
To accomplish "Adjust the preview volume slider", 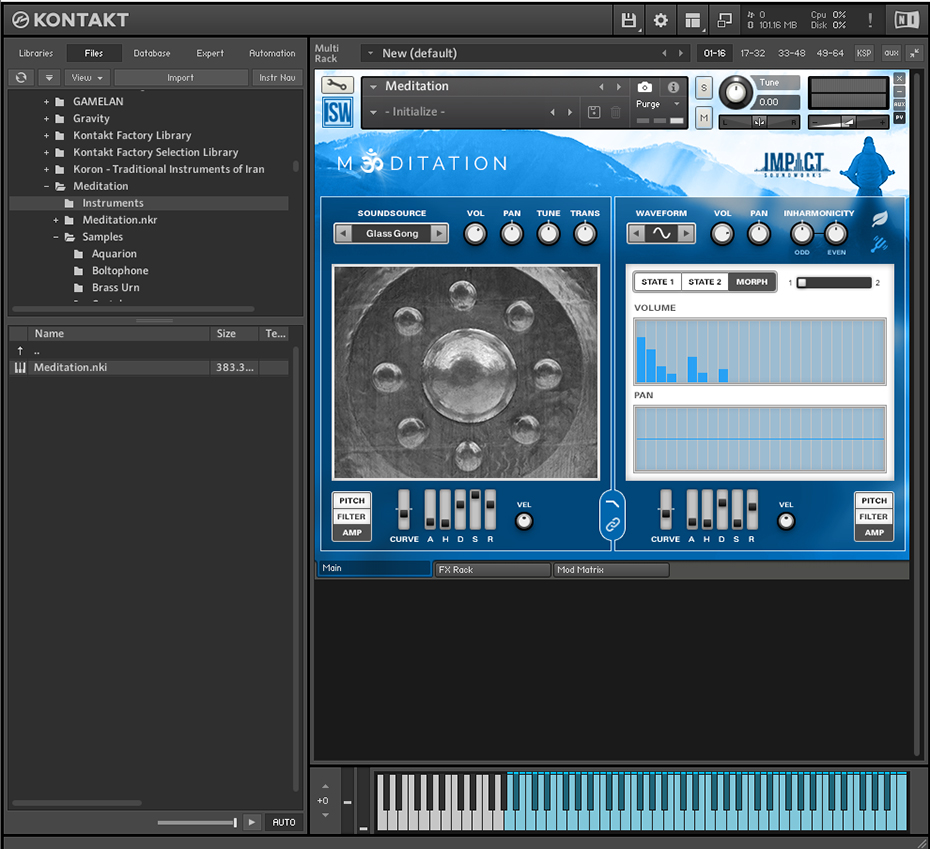I will click(198, 822).
